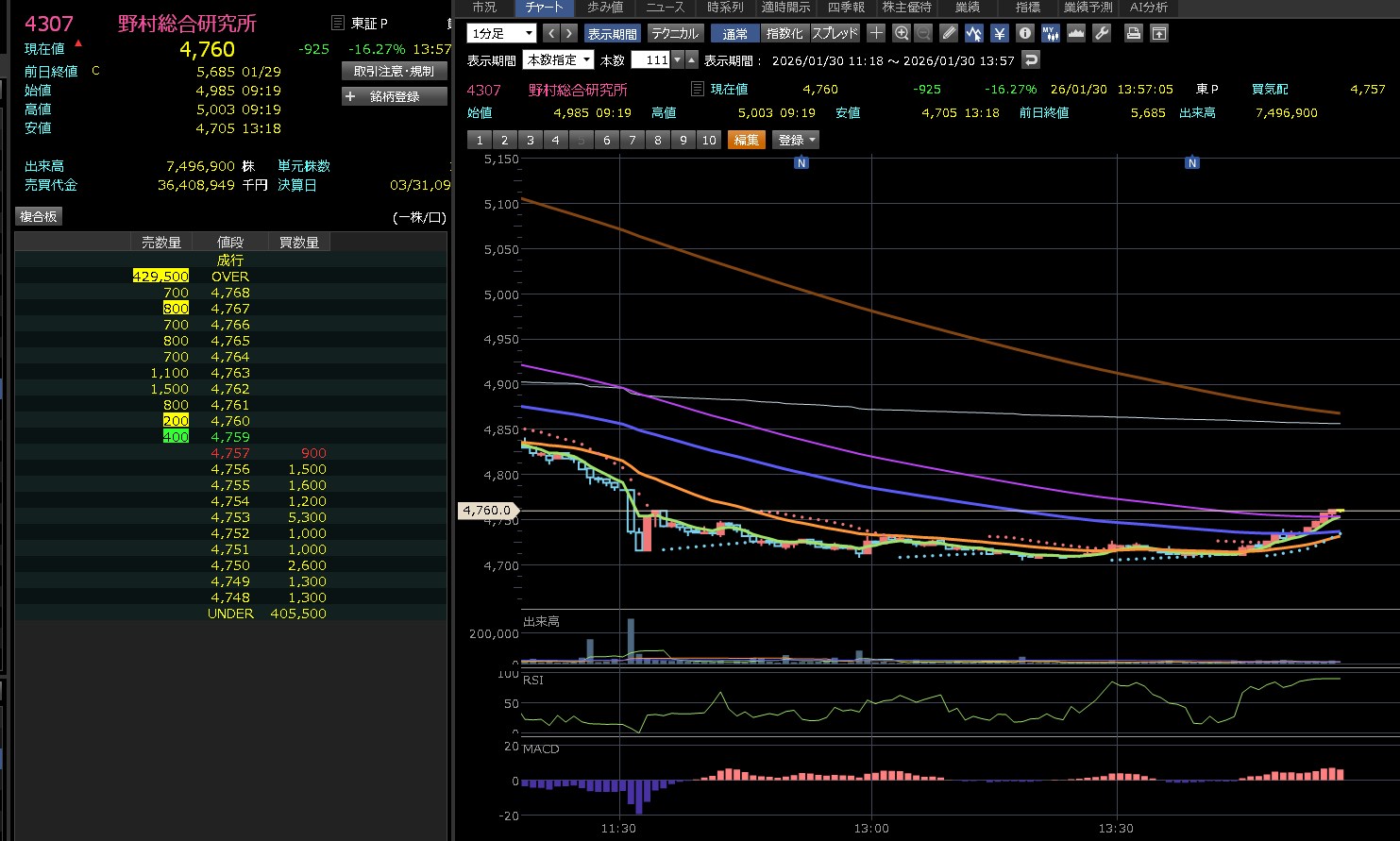This screenshot has width=1400, height=841.
Task: Click the yen price display icon
Action: tap(1000, 33)
